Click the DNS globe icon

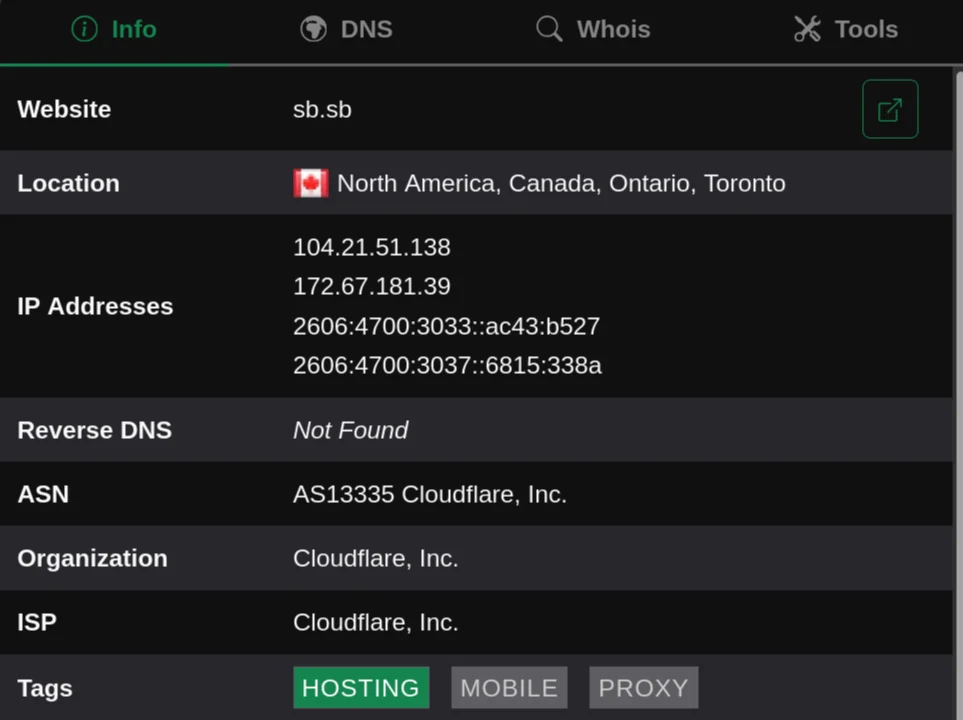click(313, 29)
